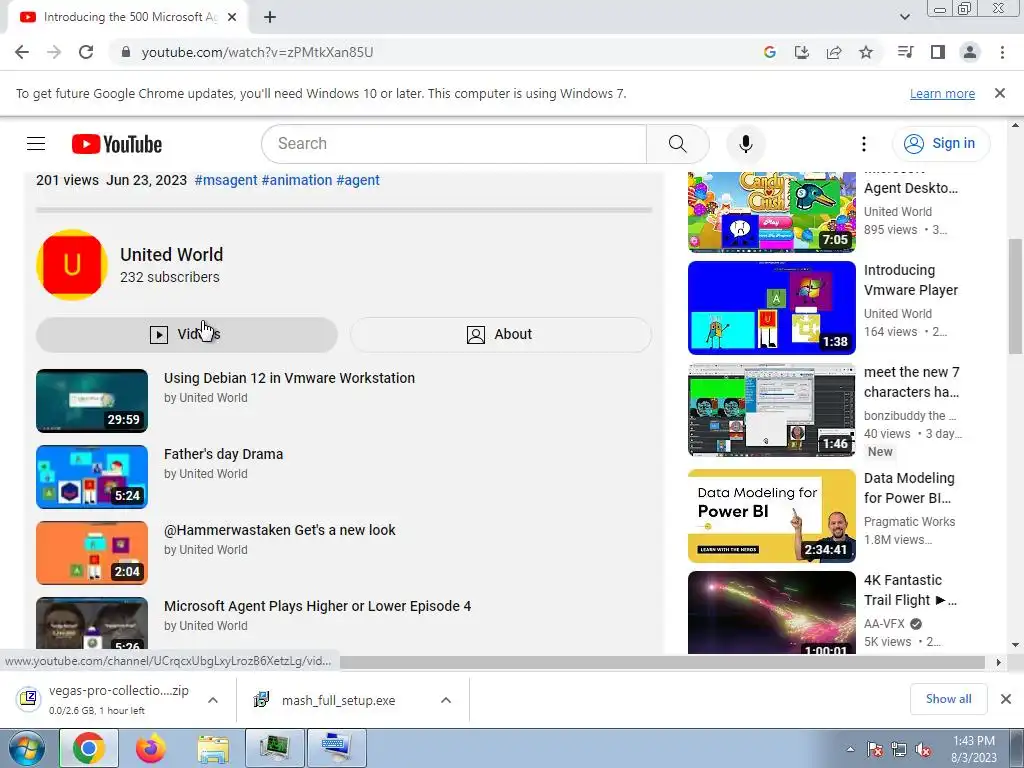The image size is (1024, 768).
Task: Reload the page
Action: pyautogui.click(x=86, y=52)
